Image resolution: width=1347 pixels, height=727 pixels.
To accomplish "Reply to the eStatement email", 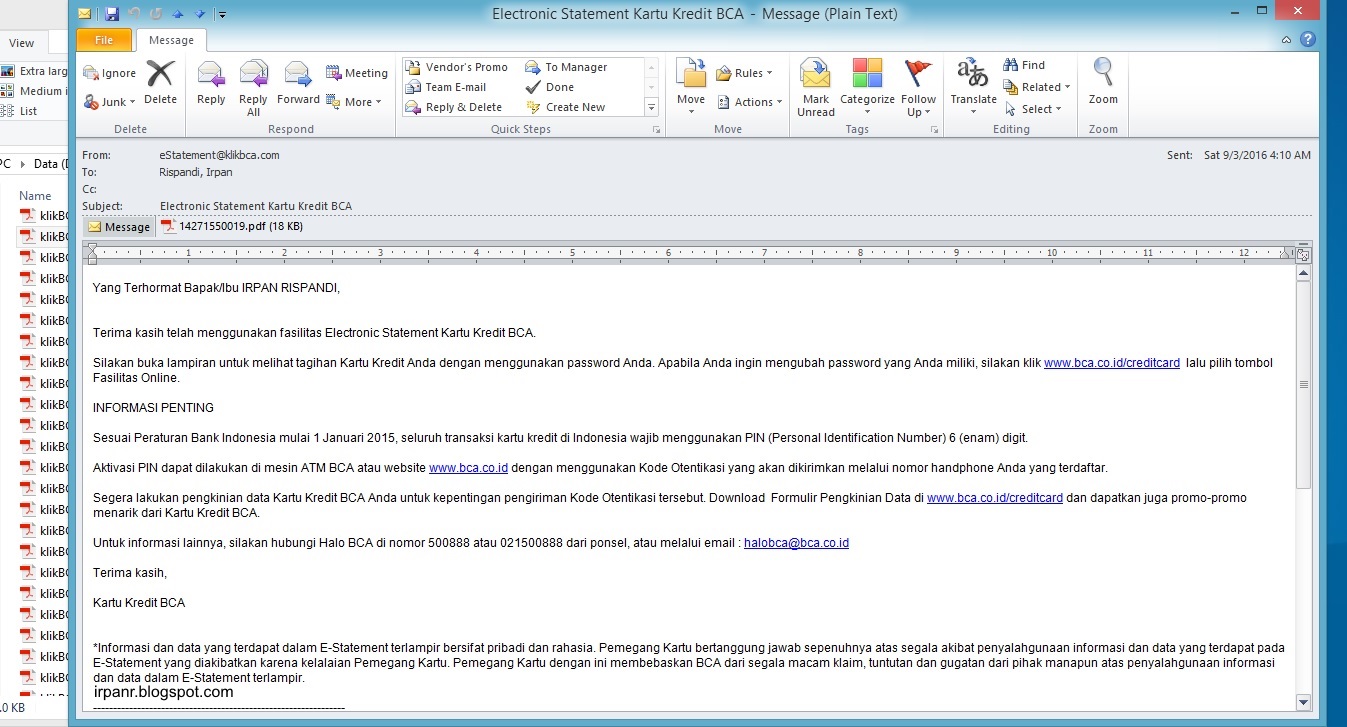I will click(x=211, y=82).
